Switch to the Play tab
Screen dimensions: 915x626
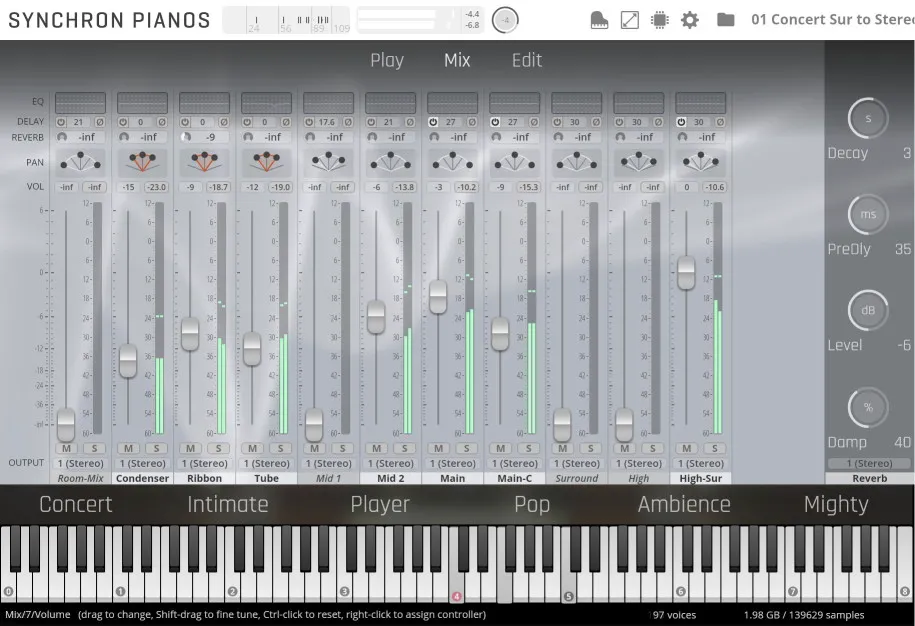tap(387, 60)
